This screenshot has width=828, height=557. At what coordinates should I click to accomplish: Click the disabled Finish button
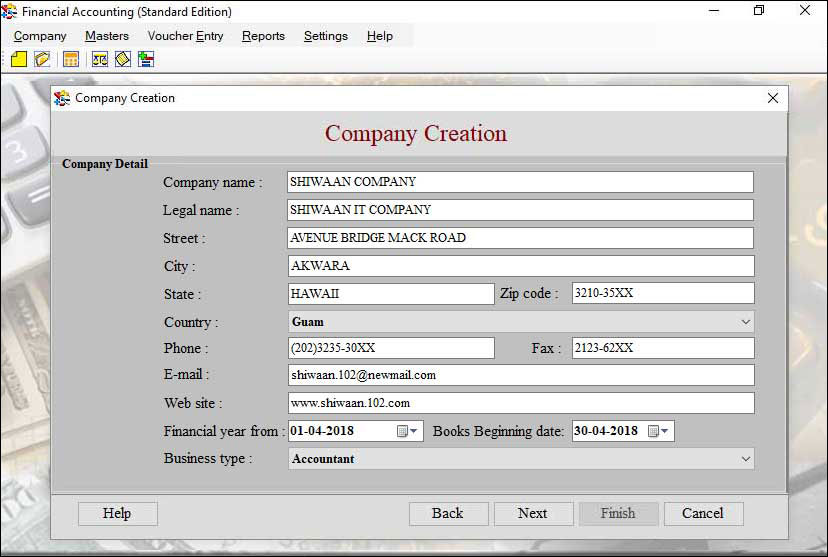point(618,514)
